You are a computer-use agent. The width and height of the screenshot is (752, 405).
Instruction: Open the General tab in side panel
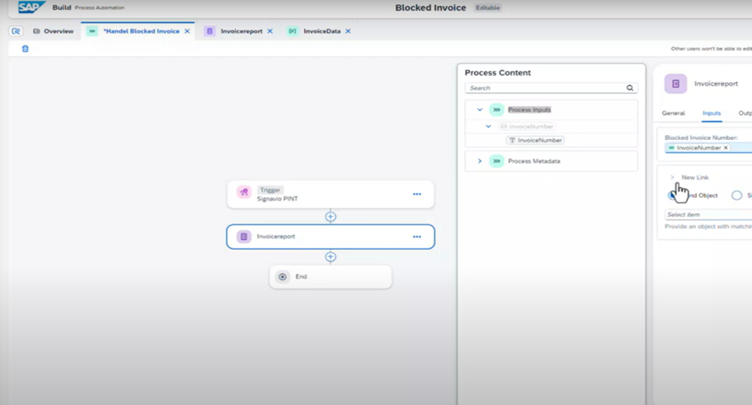click(673, 113)
